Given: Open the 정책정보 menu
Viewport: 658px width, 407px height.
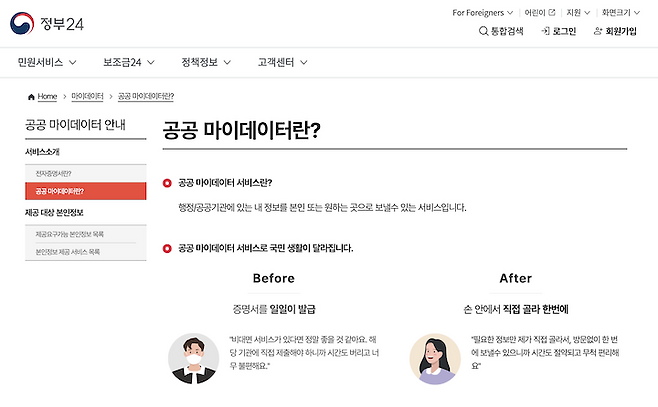Looking at the screenshot, I should 206,63.
